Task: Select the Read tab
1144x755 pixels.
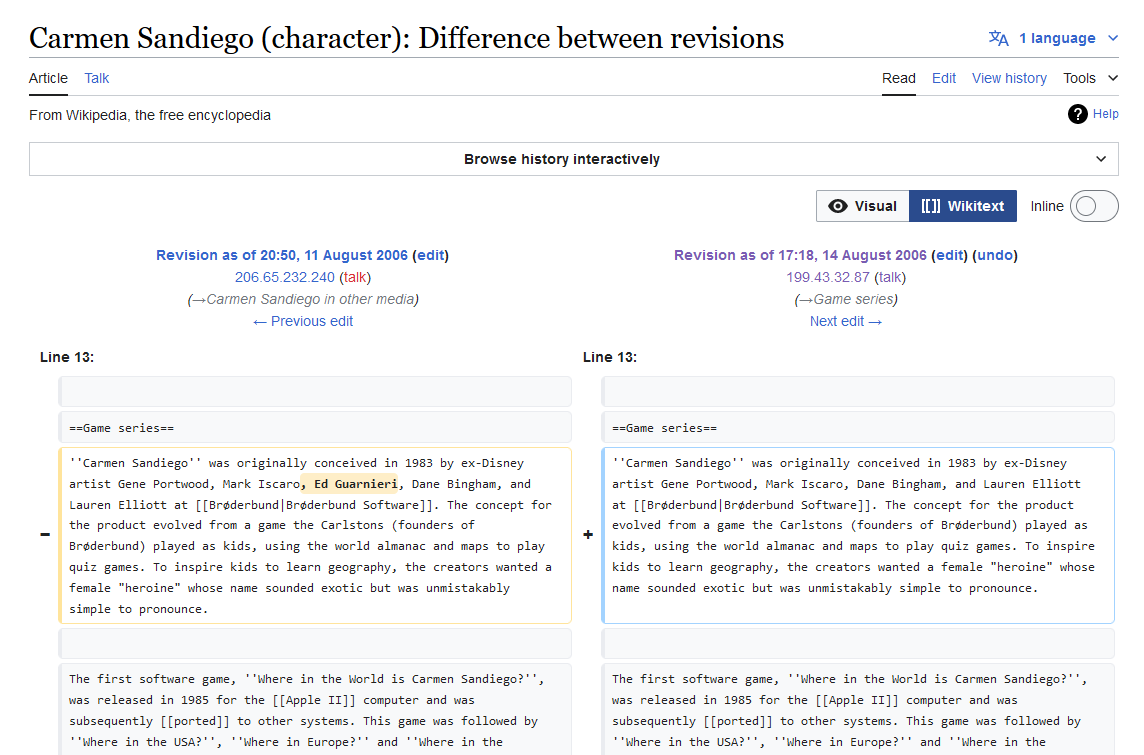Action: (x=899, y=78)
